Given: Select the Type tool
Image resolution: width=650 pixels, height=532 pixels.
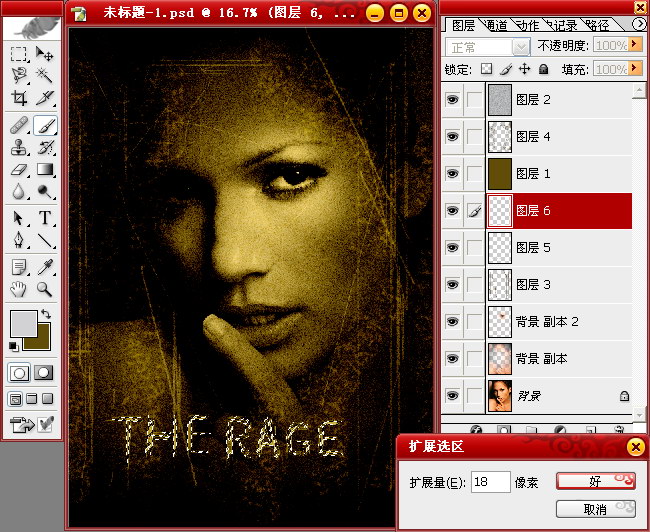Looking at the screenshot, I should tap(44, 218).
